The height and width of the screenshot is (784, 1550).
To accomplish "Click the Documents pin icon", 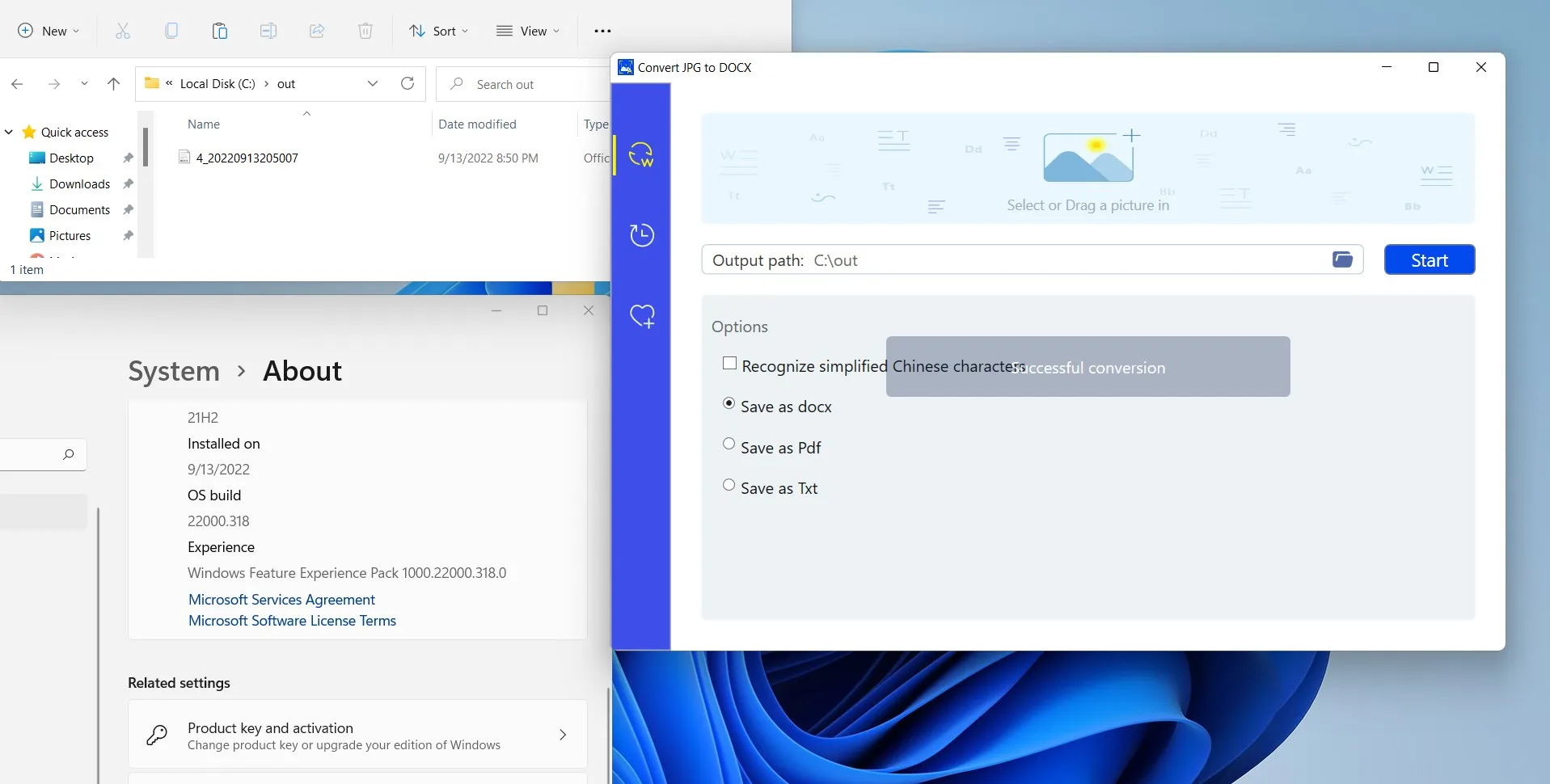I will [128, 210].
